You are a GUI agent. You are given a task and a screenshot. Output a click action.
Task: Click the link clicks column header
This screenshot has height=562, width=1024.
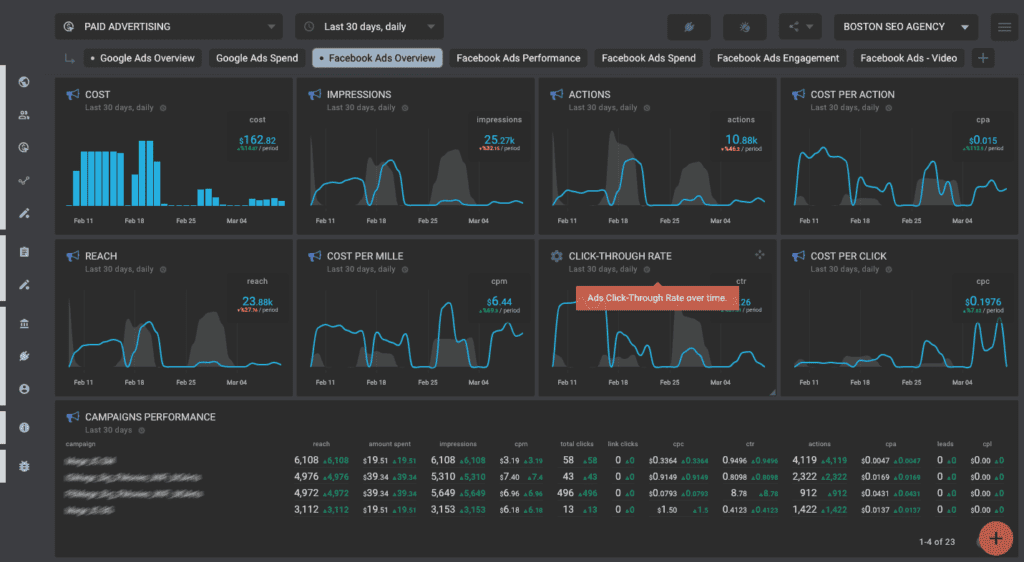click(622, 444)
